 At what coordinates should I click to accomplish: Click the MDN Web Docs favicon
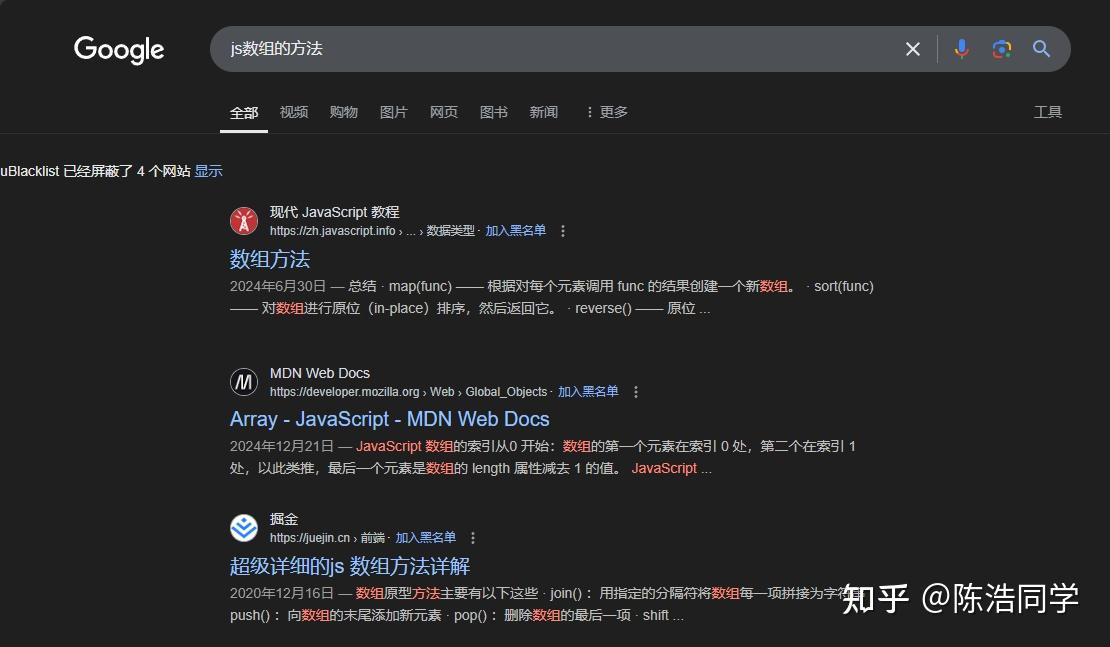coord(244,381)
